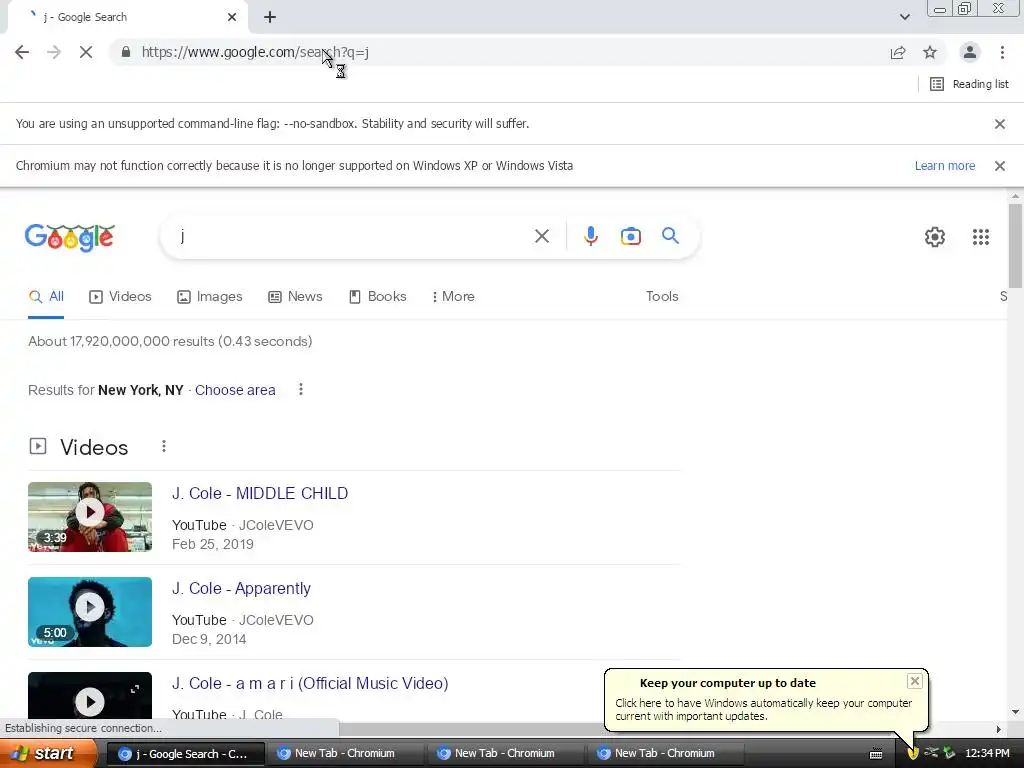1024x768 pixels.
Task: Open the three-dot menu beside Videos heading
Action: [163, 447]
